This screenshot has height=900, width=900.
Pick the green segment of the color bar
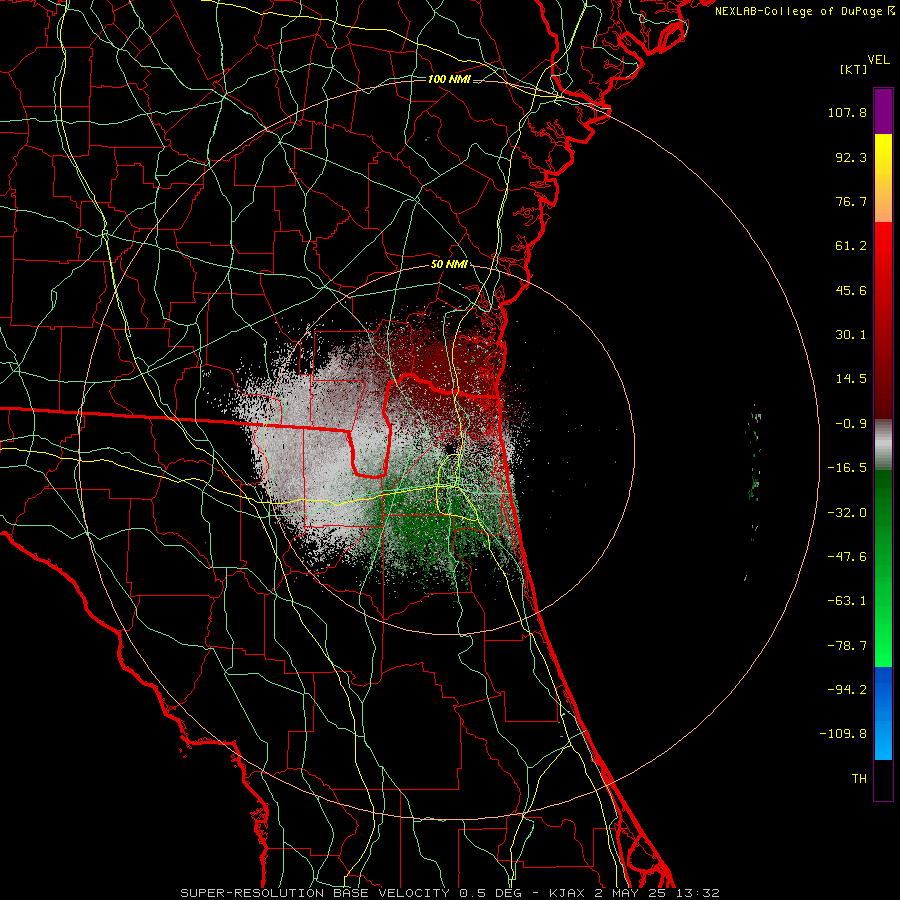pos(883,568)
